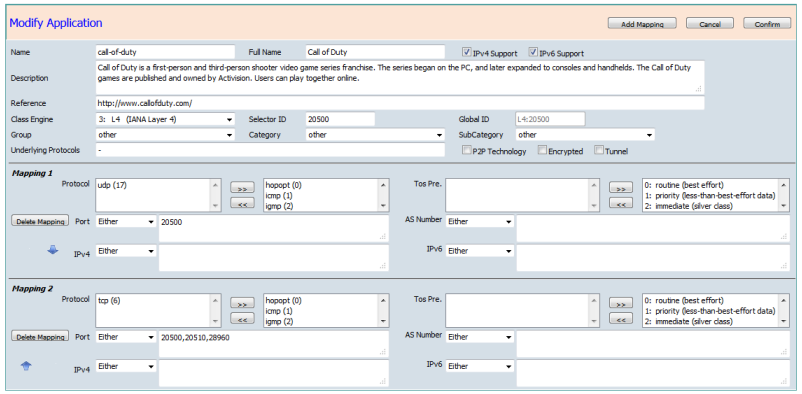Click the Reference URL field
Screen dimensions: 802x394
tap(400, 103)
